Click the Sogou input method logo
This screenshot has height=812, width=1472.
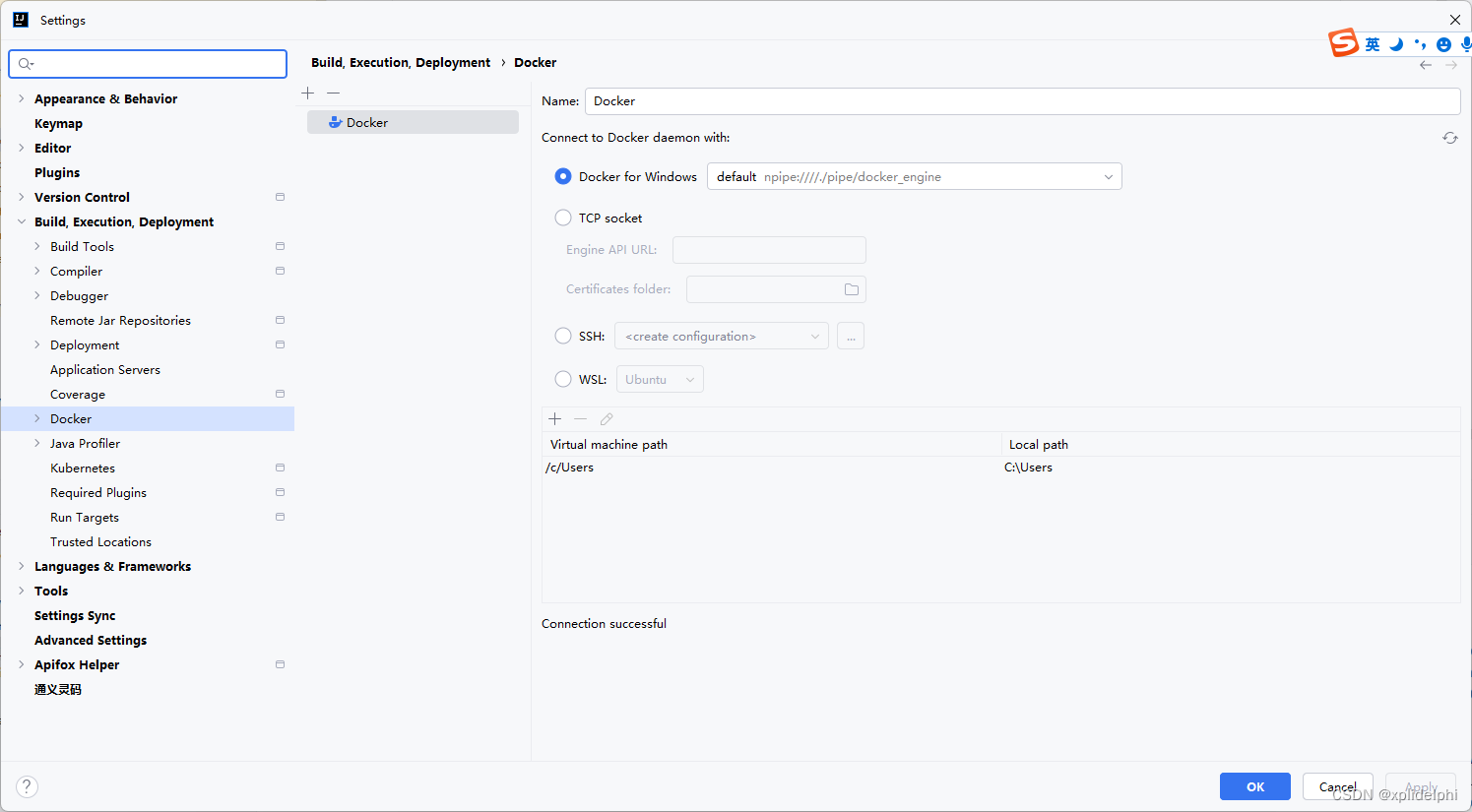pyautogui.click(x=1343, y=43)
